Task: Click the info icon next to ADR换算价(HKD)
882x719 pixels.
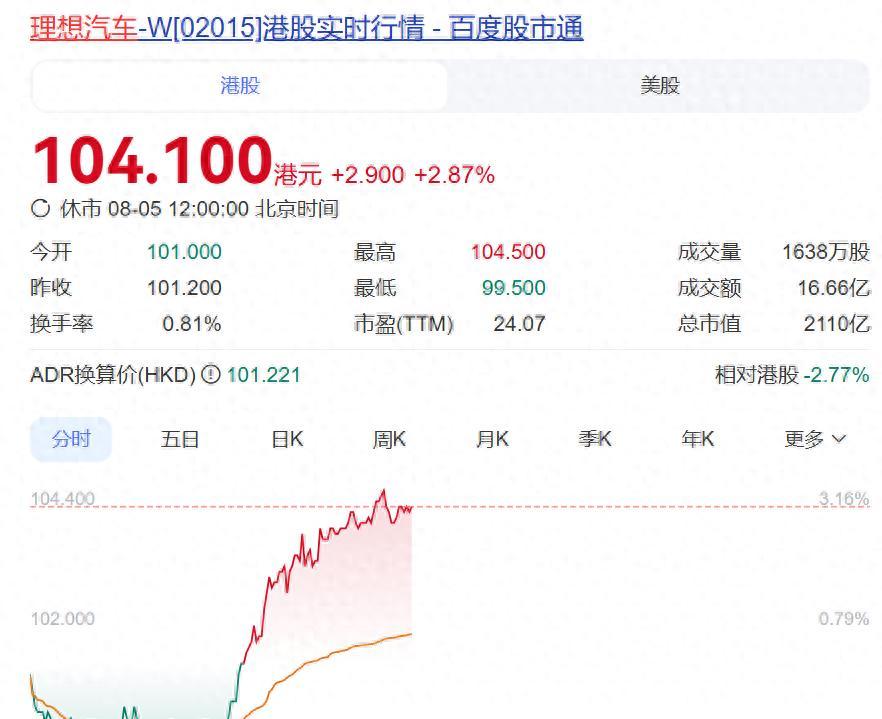Action: 210,374
